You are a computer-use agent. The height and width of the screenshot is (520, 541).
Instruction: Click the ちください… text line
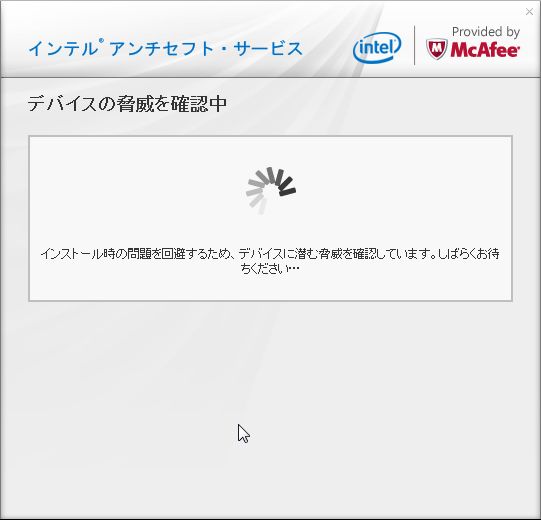[270, 268]
